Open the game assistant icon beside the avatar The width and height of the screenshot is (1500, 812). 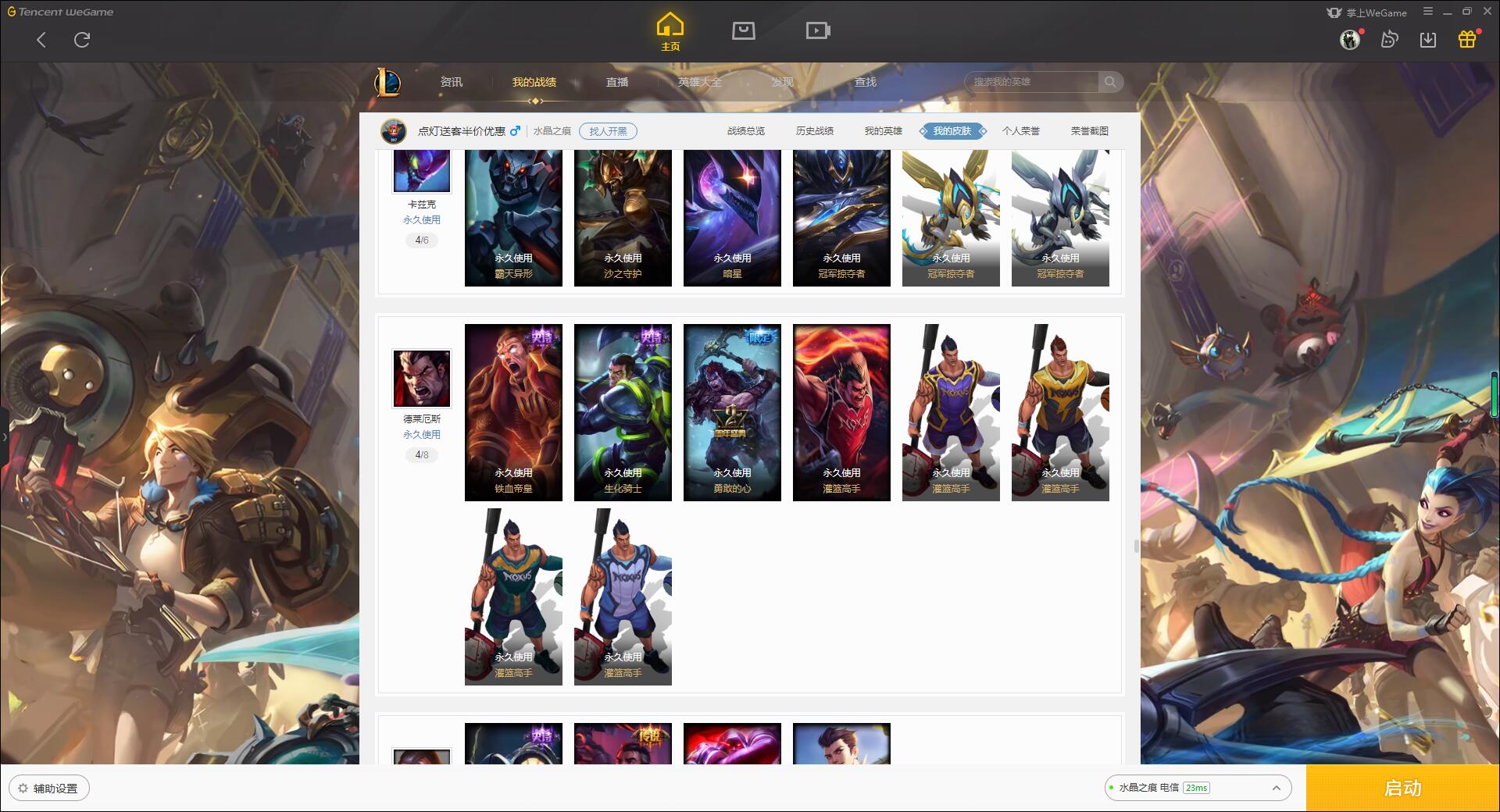click(1389, 39)
